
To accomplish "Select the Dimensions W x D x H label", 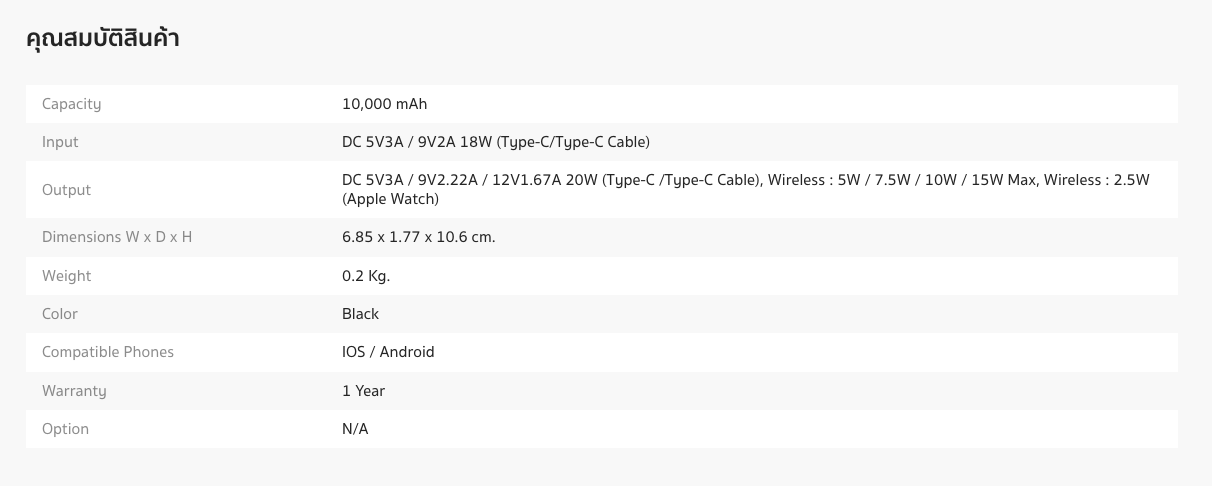I will coord(117,237).
